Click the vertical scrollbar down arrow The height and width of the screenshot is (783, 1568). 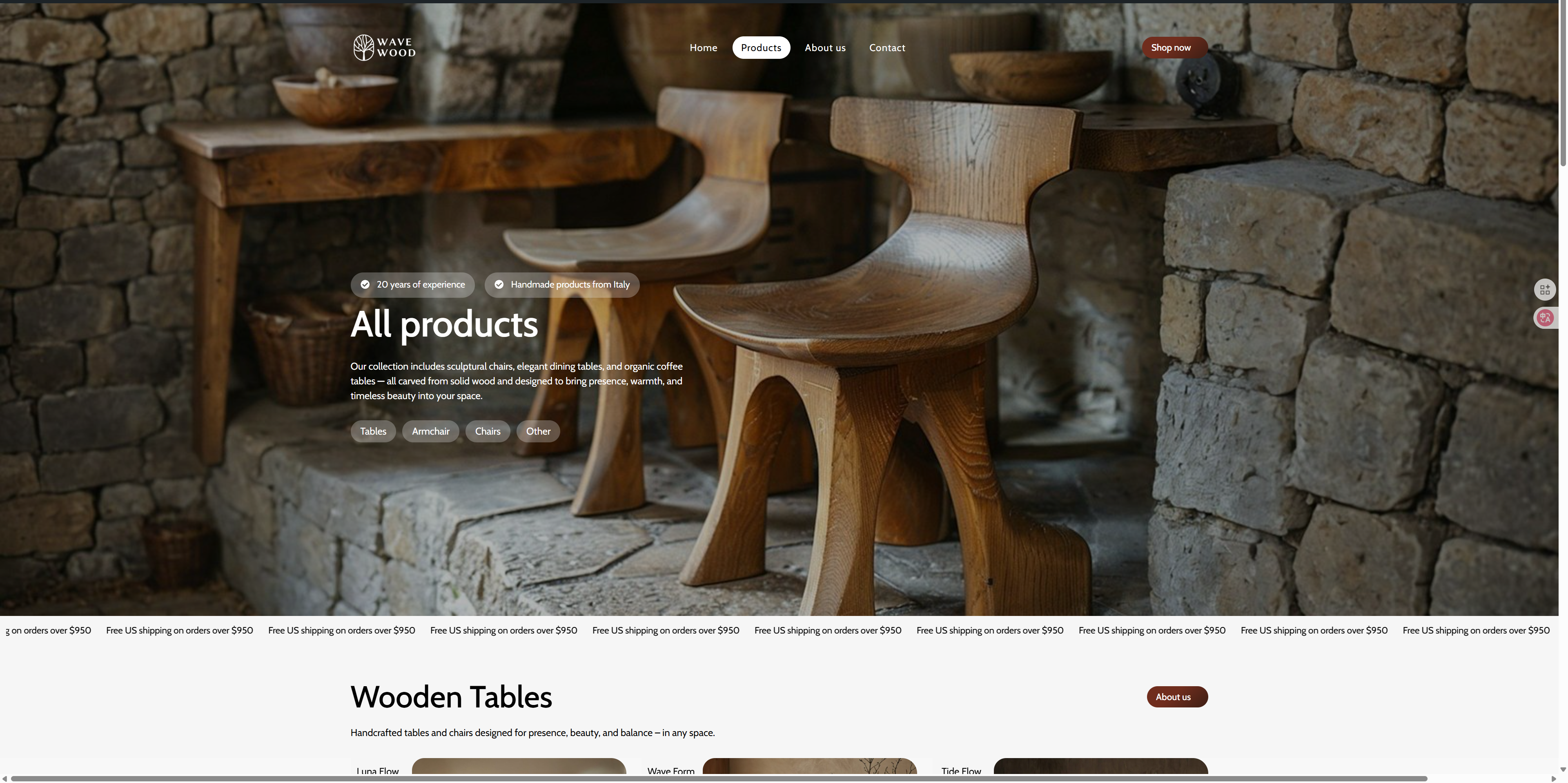(x=1563, y=770)
